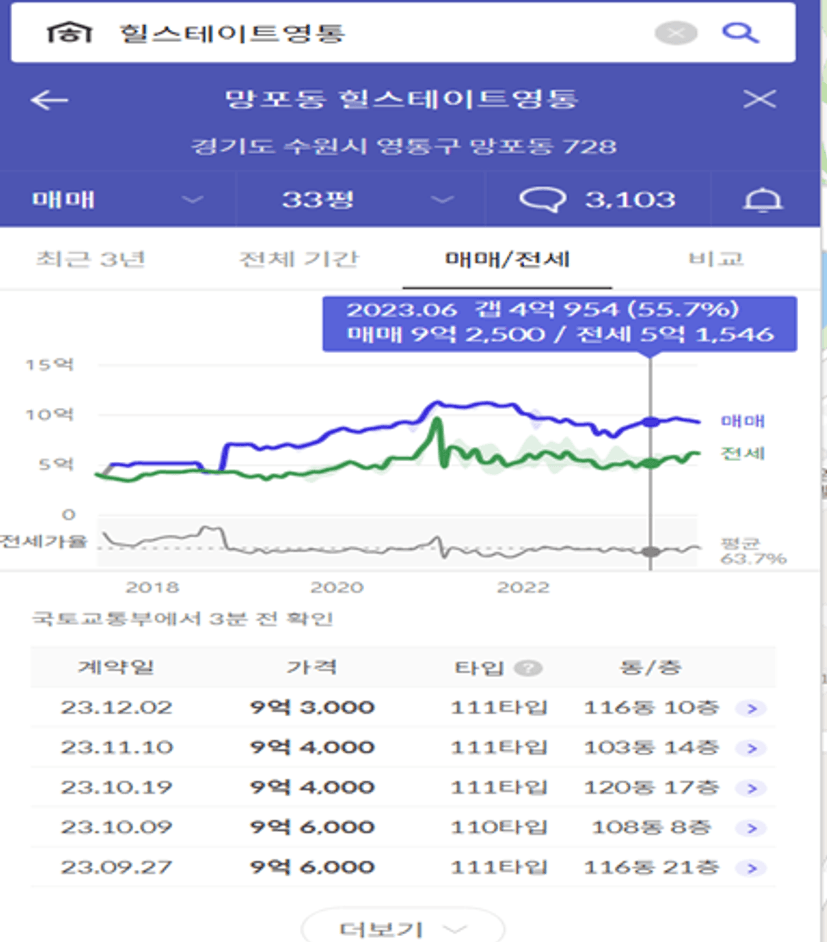Click the 23.11.10 contract date
This screenshot has width=827, height=942.
pyautogui.click(x=117, y=747)
